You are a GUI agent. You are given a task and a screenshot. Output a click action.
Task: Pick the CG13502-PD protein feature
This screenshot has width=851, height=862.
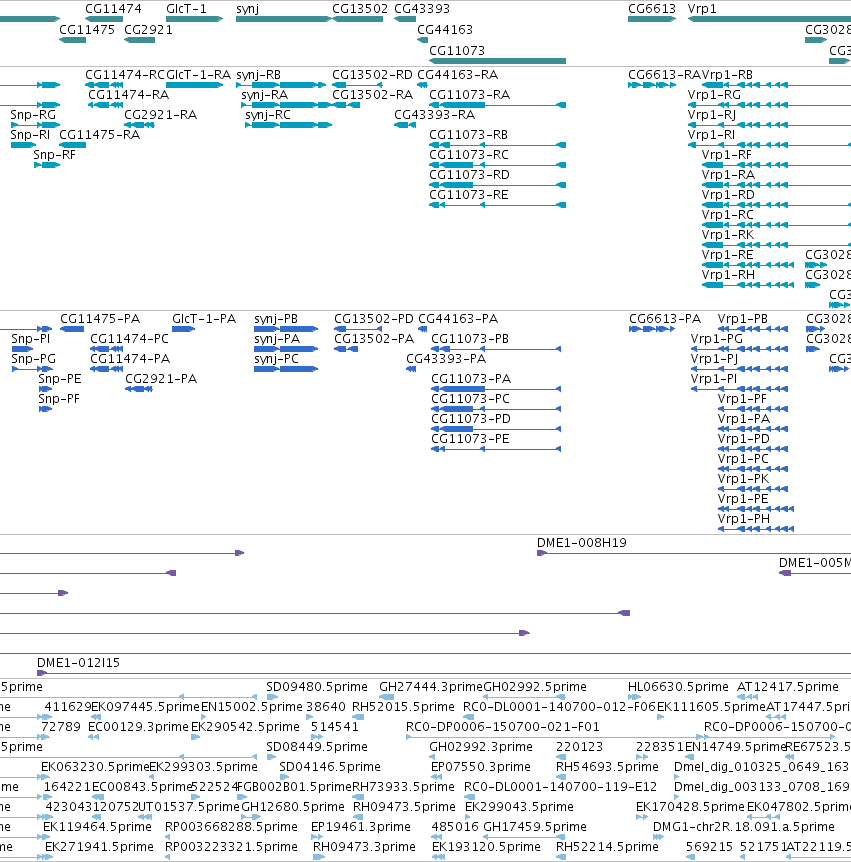click(358, 329)
